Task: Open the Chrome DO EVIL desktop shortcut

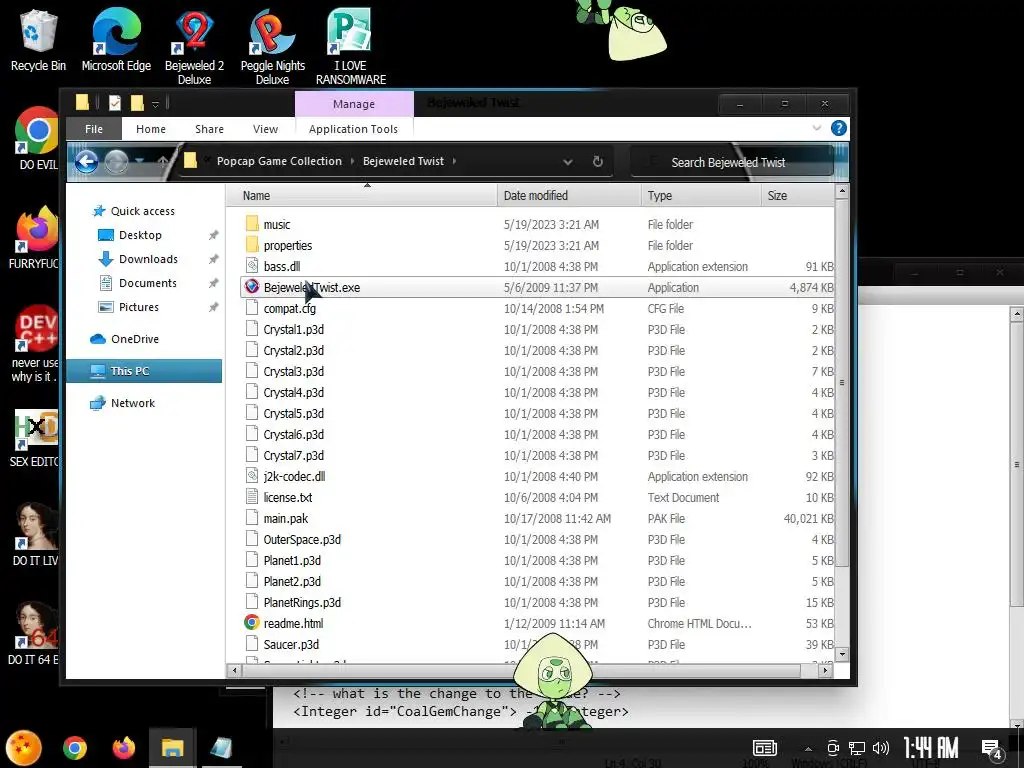Action: point(36,138)
